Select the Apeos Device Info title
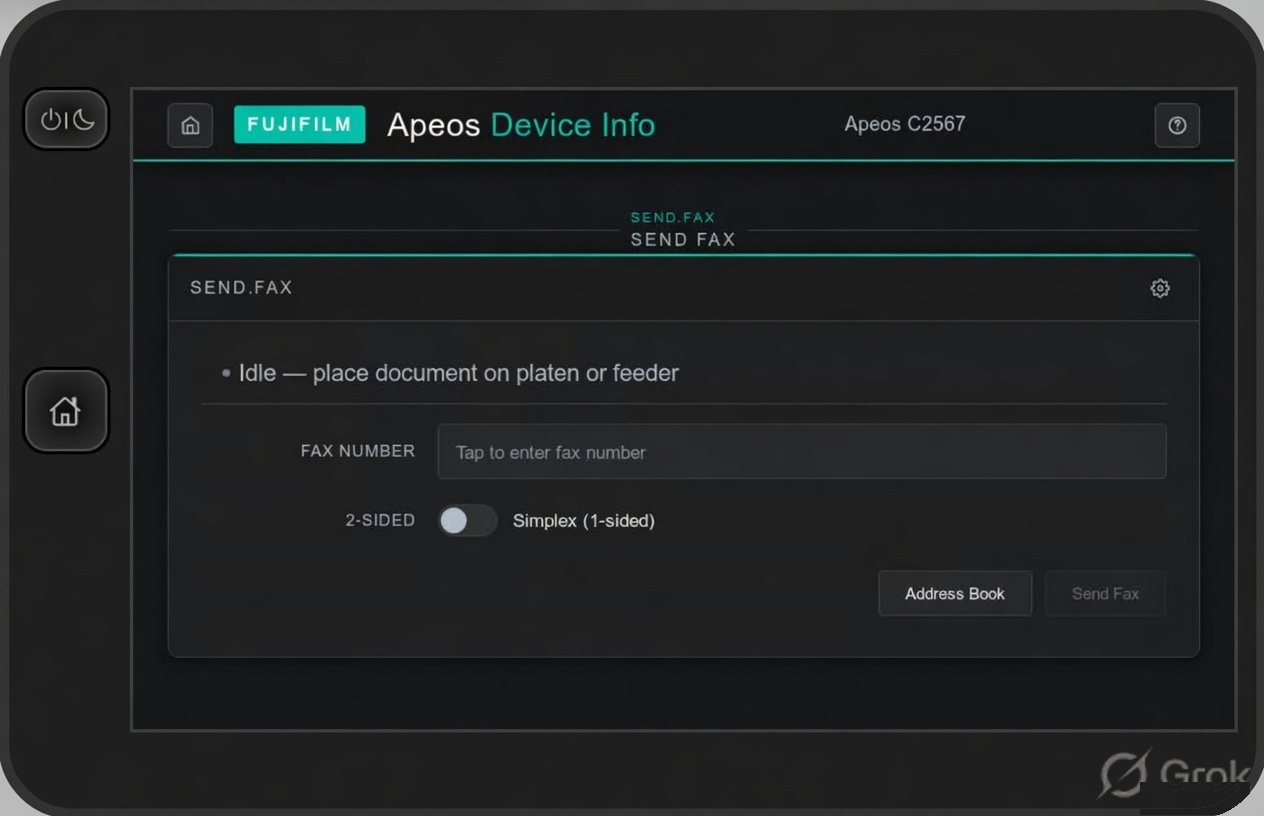The width and height of the screenshot is (1264, 816). click(x=521, y=125)
